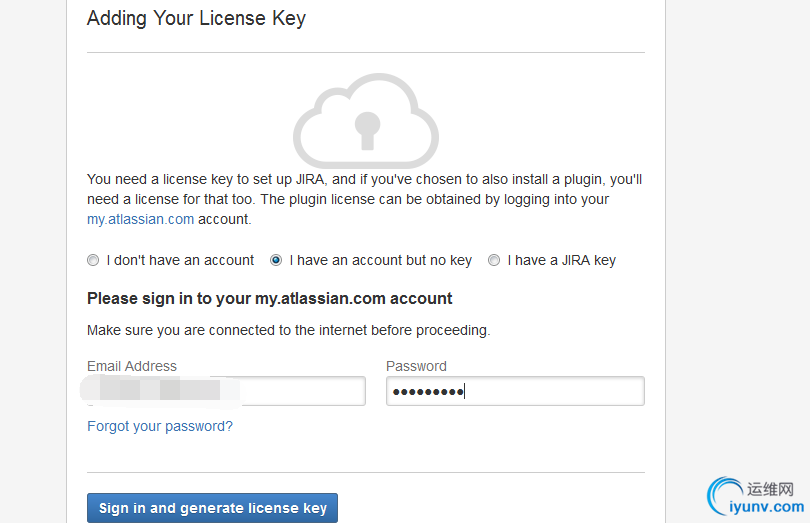Click the "I don't have an account" label text
Viewport: 810px width, 523px height.
(180, 260)
